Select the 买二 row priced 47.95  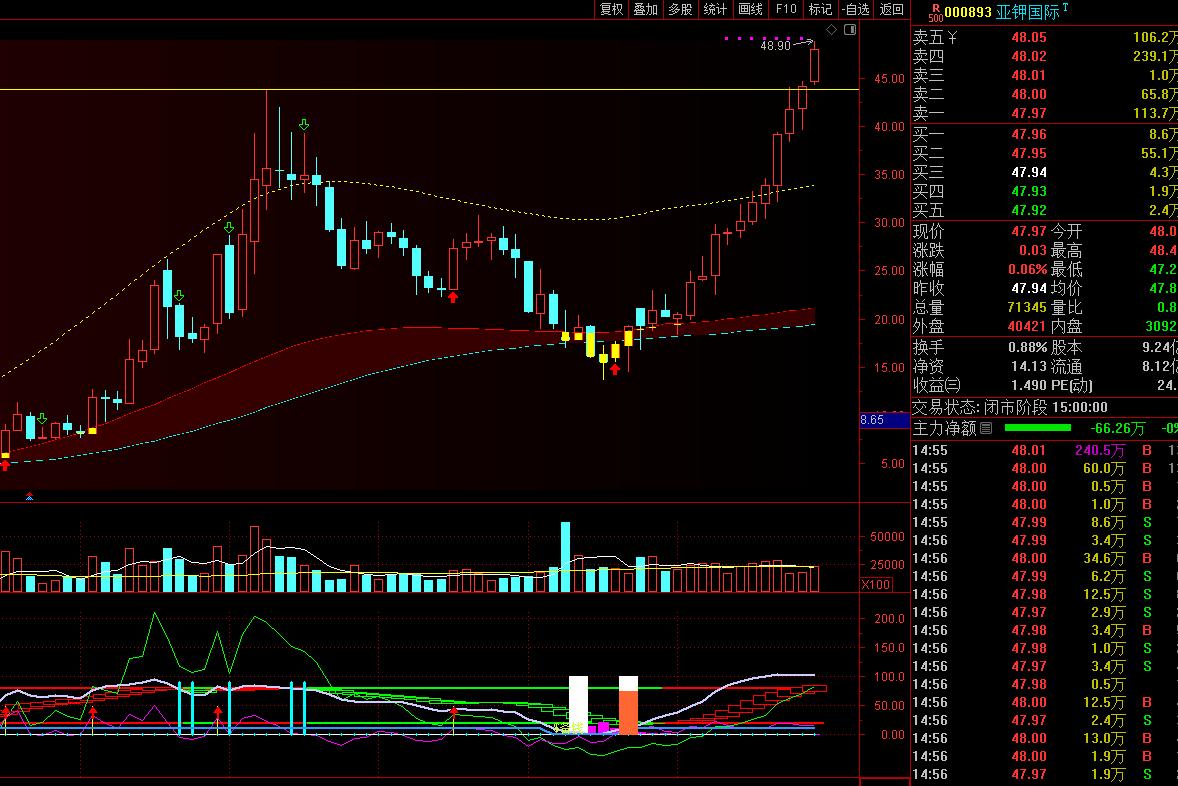point(1044,153)
